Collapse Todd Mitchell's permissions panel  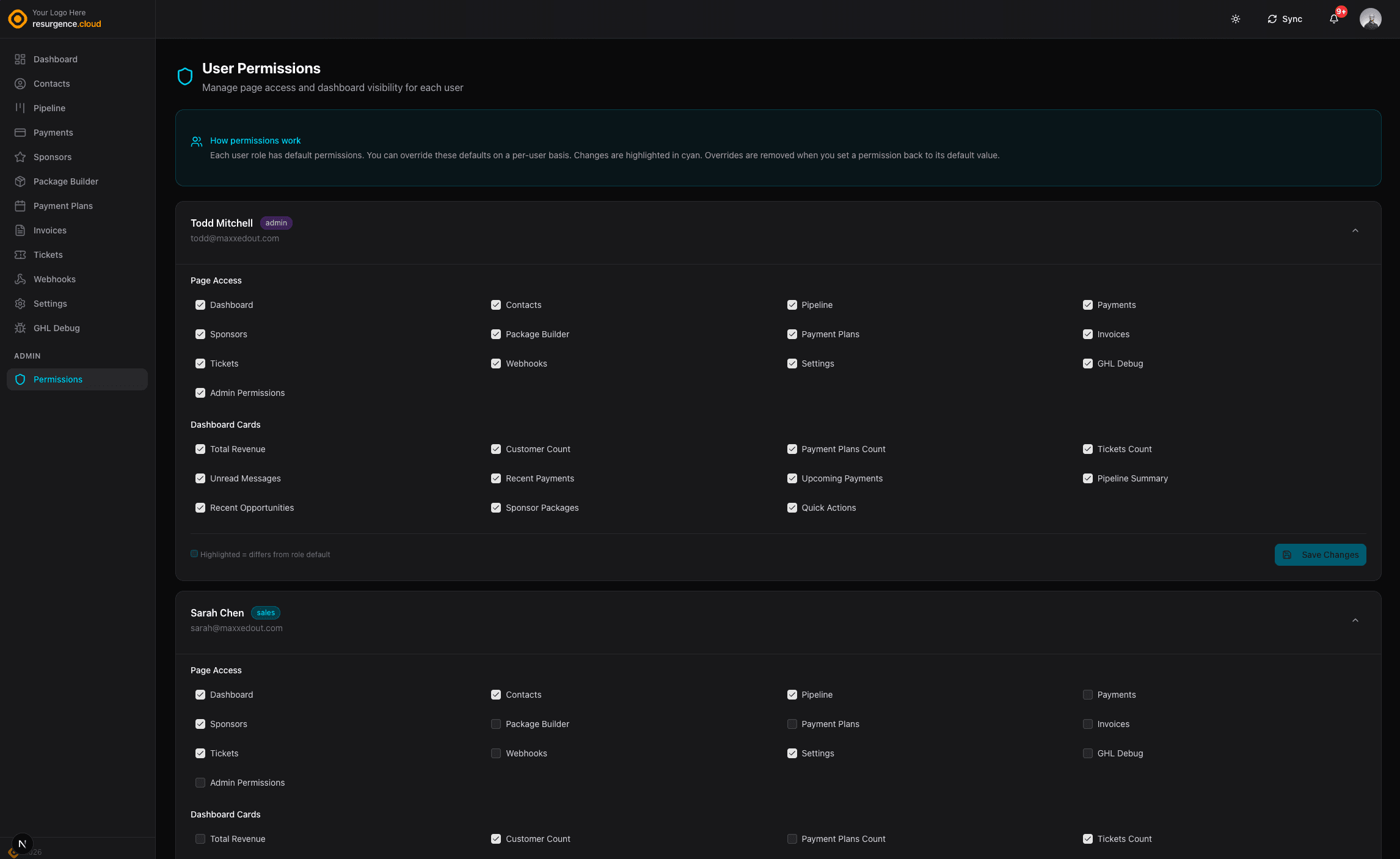[1355, 230]
